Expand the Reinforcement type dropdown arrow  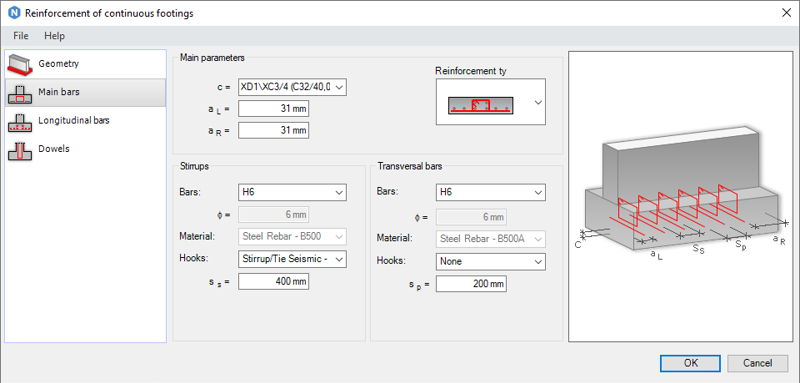[537, 103]
